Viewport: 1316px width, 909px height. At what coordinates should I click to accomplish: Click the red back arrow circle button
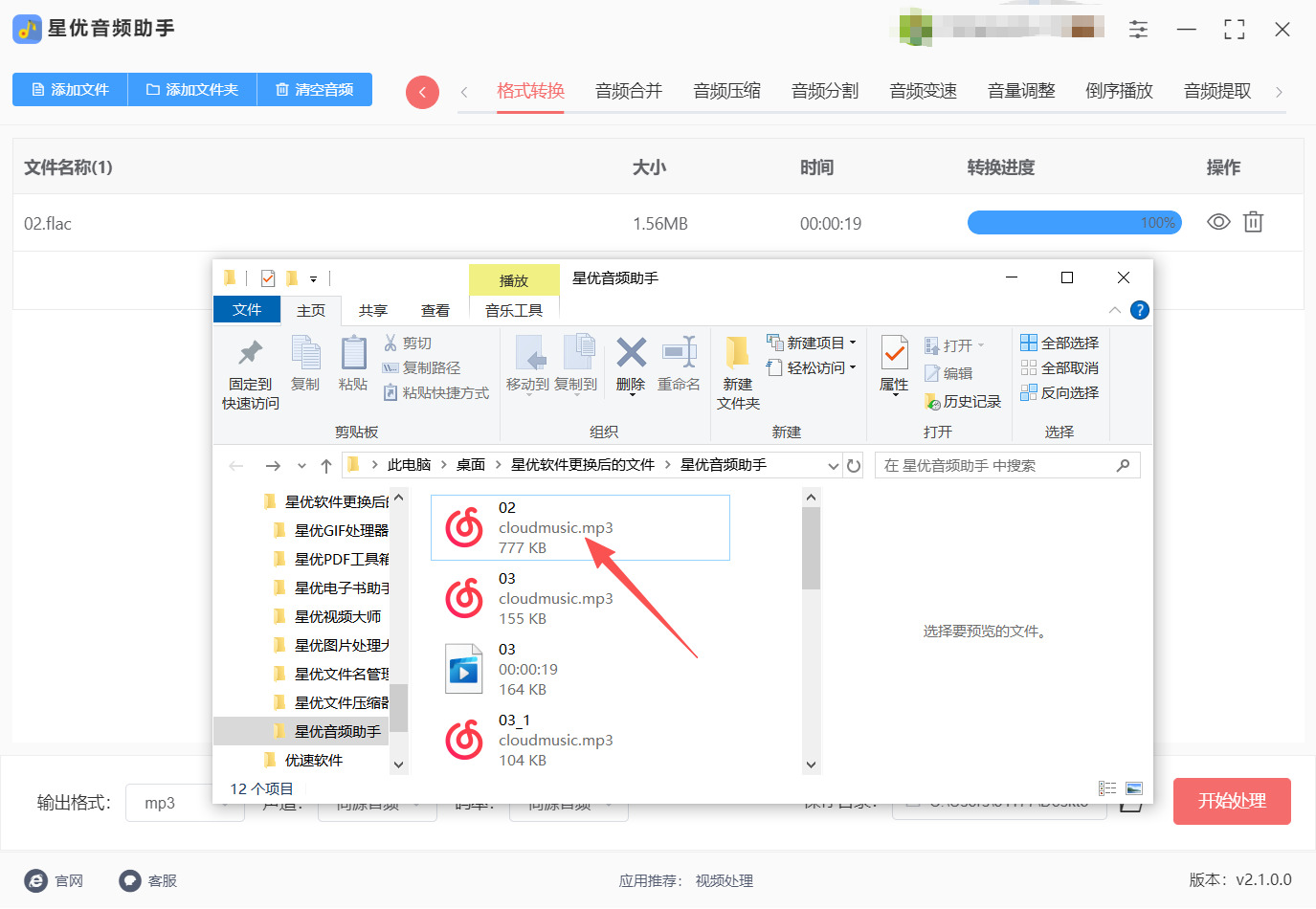(x=422, y=92)
